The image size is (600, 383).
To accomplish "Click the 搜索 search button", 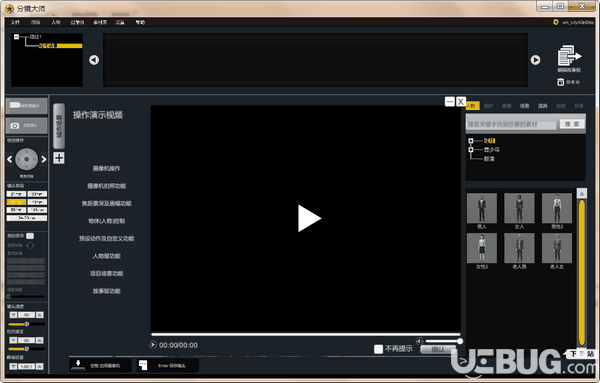I will pyautogui.click(x=572, y=124).
